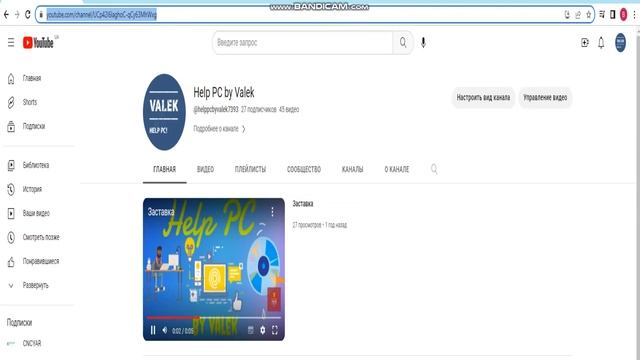The height and width of the screenshot is (360, 640).
Task: Click the share page icon in address bar
Action: click(578, 15)
